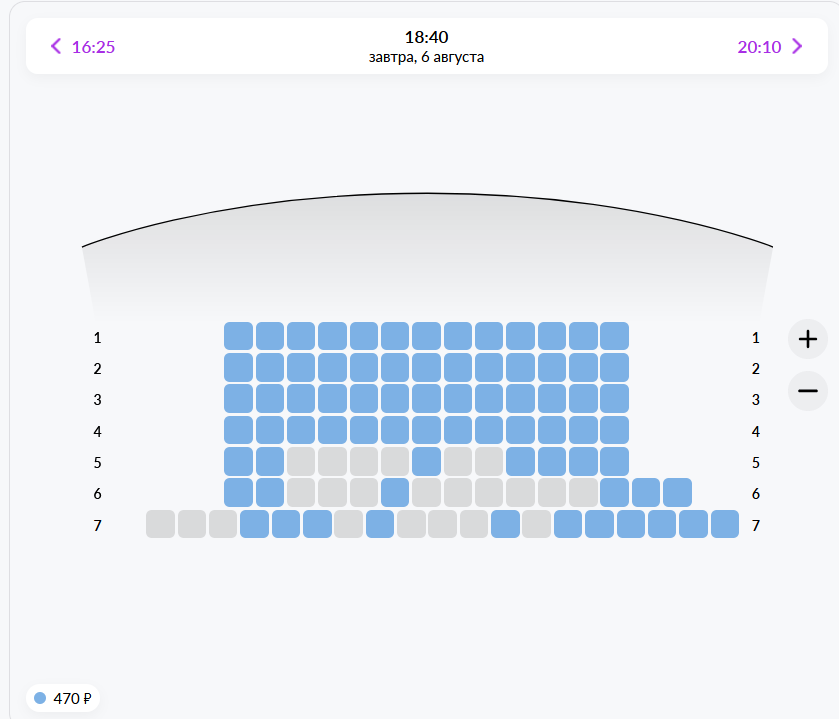Zoom out with the minus button
This screenshot has height=719, width=839.
click(807, 391)
